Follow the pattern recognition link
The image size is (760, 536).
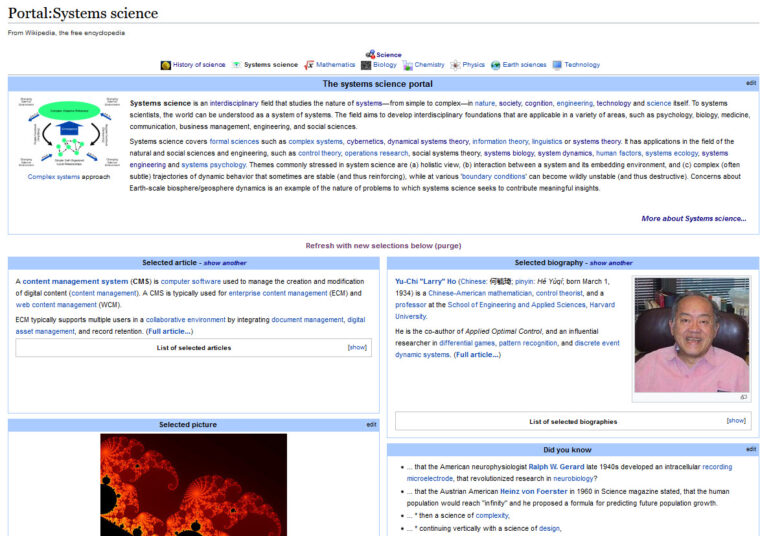pyautogui.click(x=528, y=343)
